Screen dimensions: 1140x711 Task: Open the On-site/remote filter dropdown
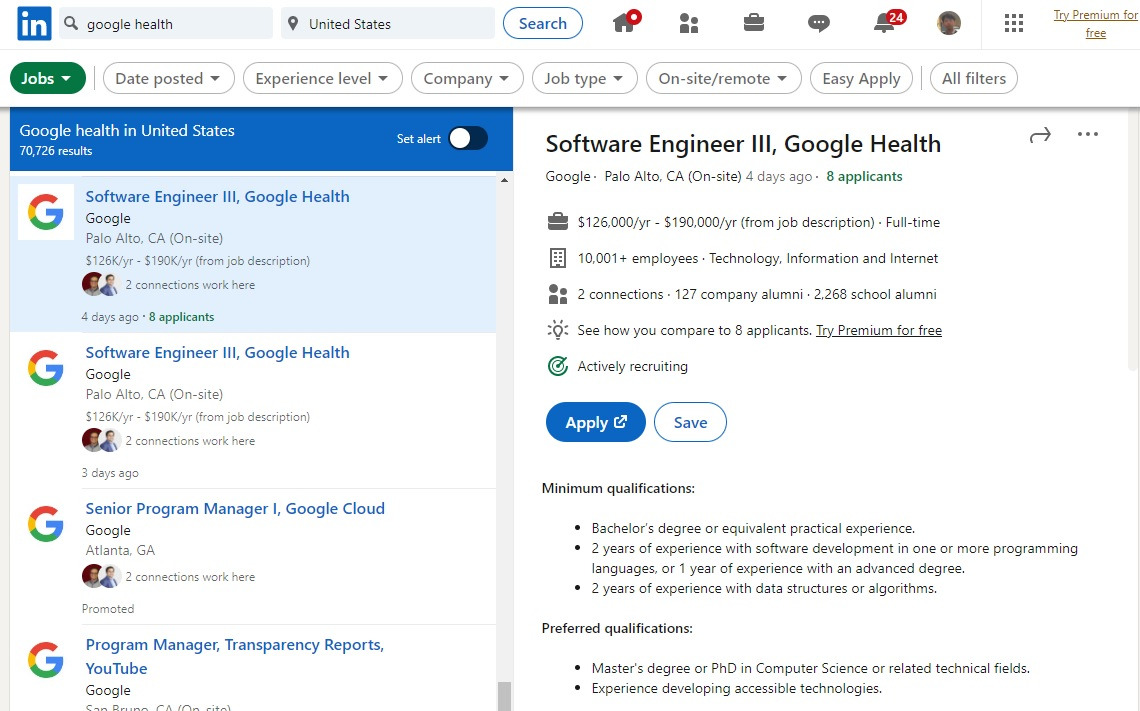click(x=723, y=78)
